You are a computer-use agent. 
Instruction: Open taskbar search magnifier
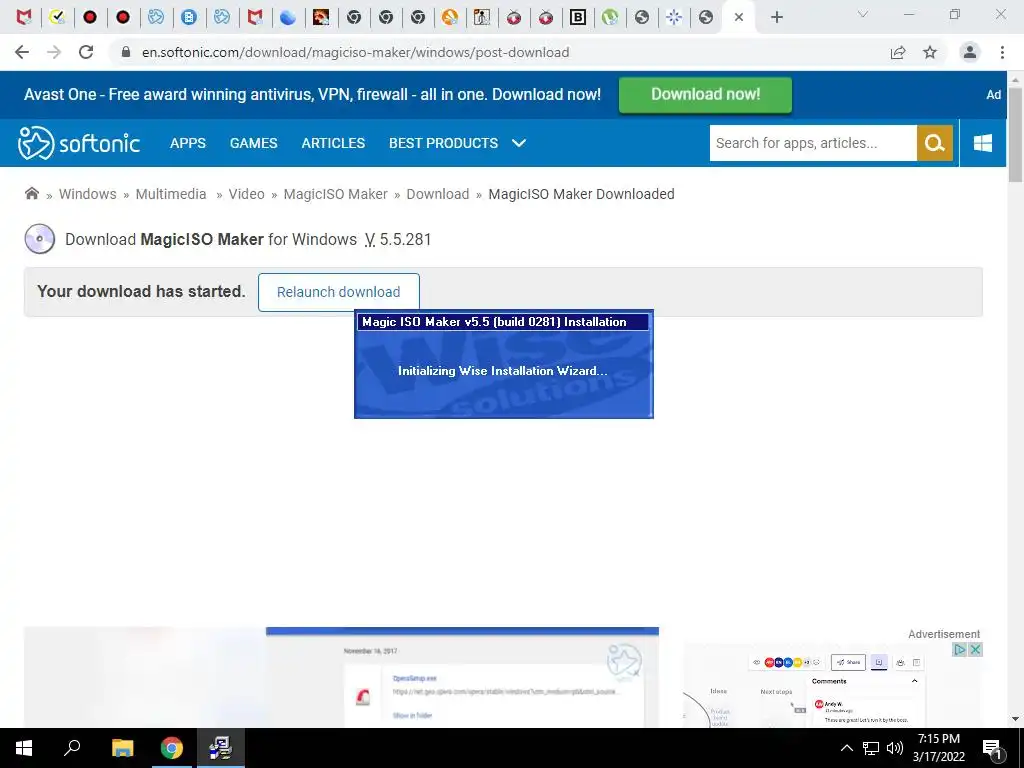[x=72, y=748]
